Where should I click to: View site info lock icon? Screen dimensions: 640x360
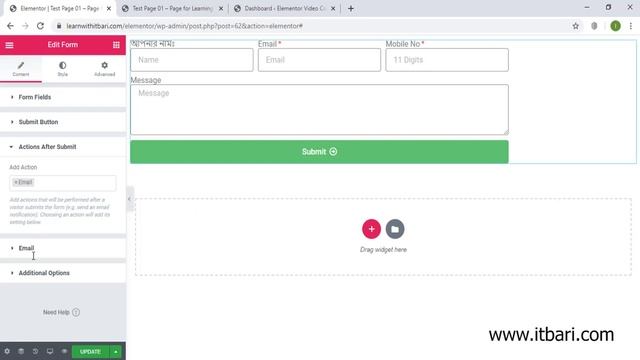coord(59,26)
